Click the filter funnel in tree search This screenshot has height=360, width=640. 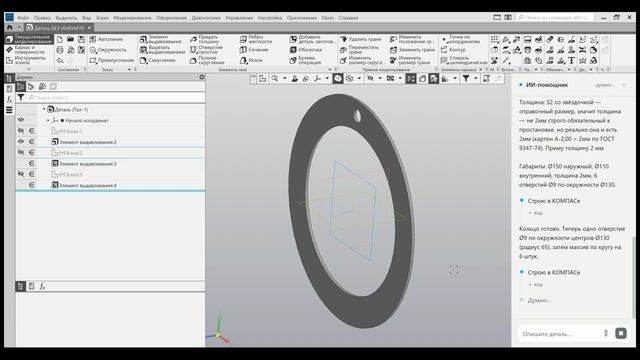20,98
